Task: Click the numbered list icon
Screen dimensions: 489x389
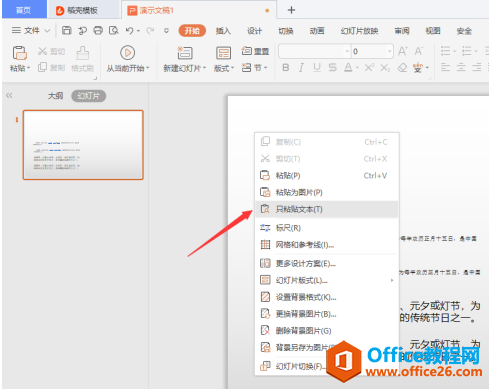Action: 466,51
